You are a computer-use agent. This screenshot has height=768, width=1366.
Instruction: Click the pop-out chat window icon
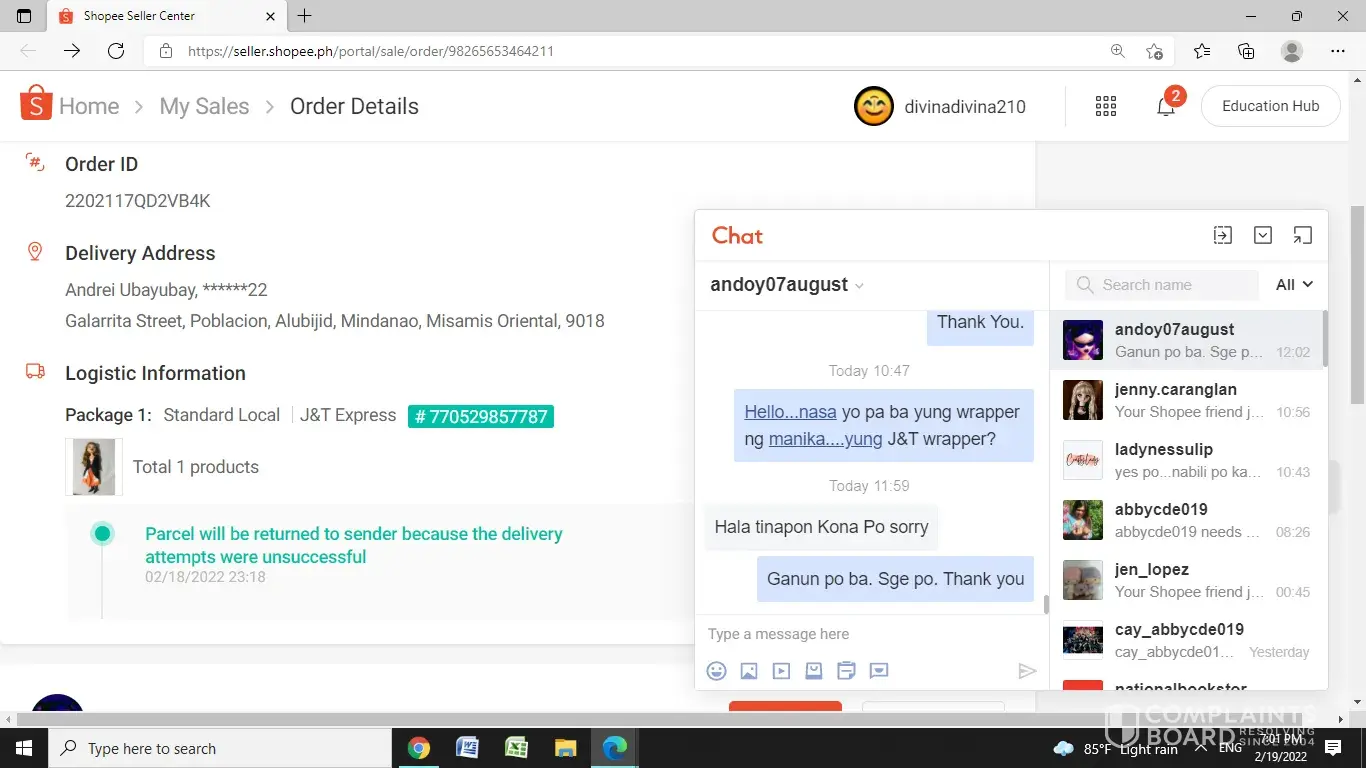point(1302,235)
